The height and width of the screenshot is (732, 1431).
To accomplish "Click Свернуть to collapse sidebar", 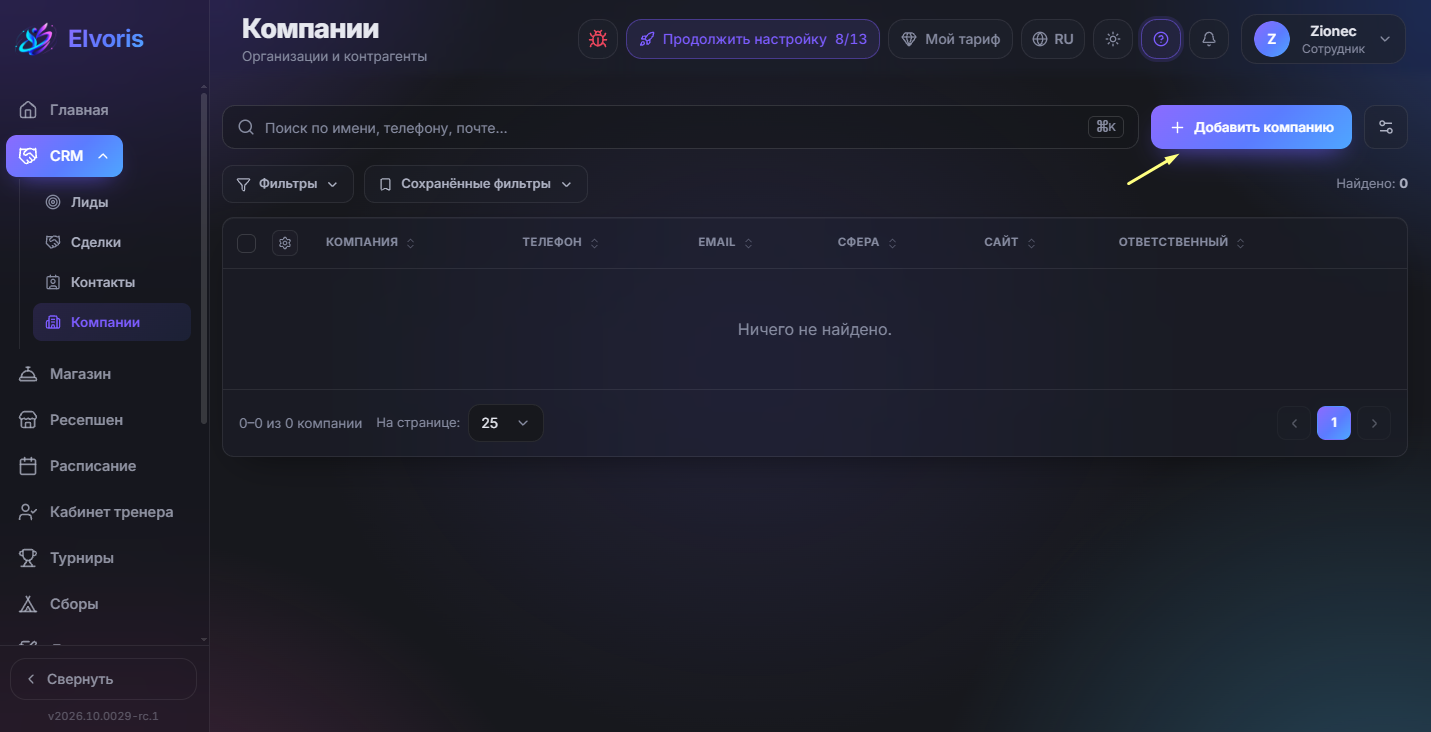I will click(x=103, y=679).
